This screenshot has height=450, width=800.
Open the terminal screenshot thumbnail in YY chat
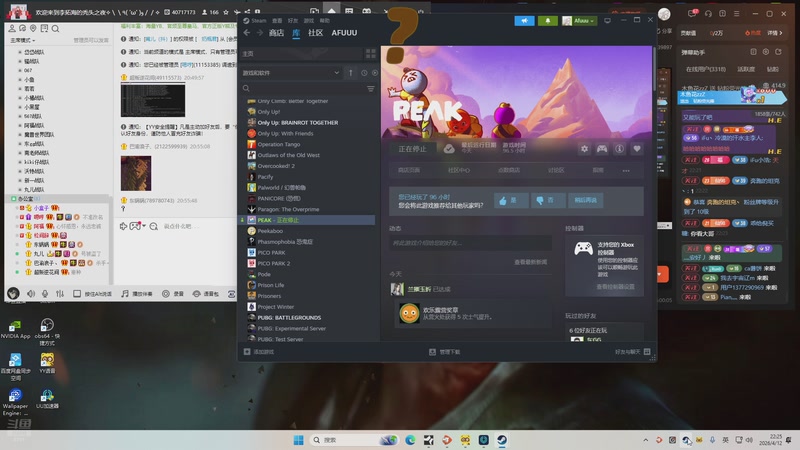coord(153,100)
